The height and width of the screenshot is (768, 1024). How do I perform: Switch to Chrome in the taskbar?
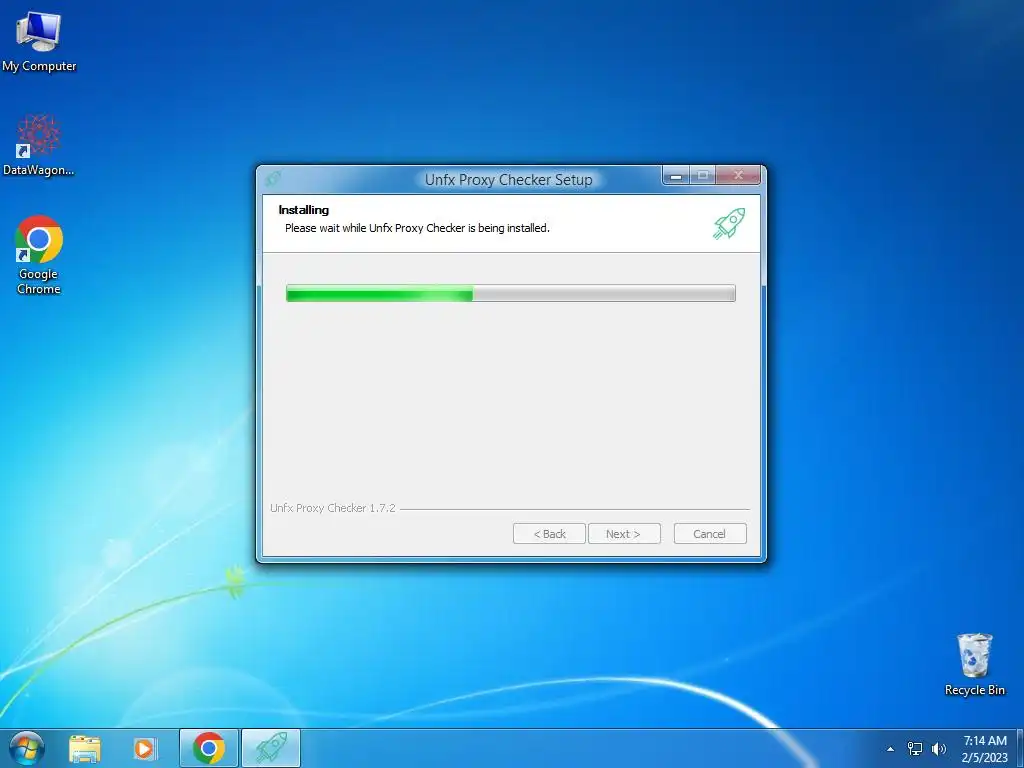[x=209, y=748]
